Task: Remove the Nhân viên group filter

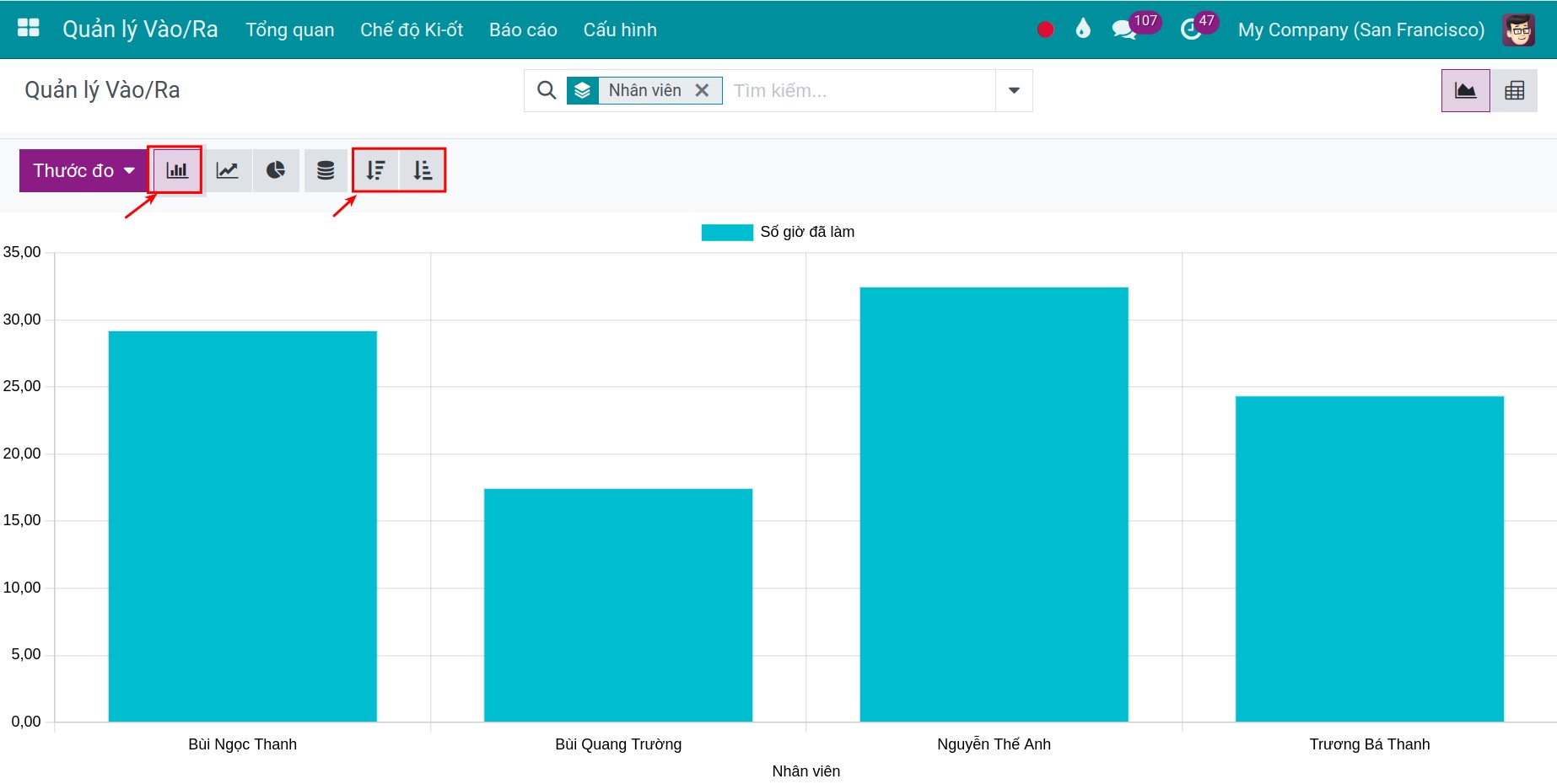Action: point(702,90)
